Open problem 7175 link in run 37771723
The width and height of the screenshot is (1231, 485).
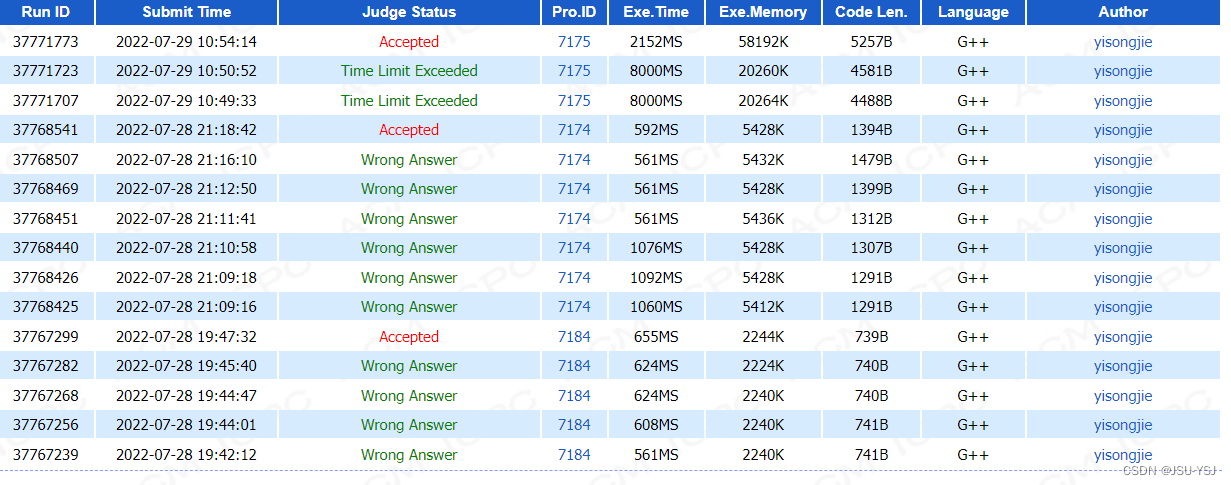[574, 71]
